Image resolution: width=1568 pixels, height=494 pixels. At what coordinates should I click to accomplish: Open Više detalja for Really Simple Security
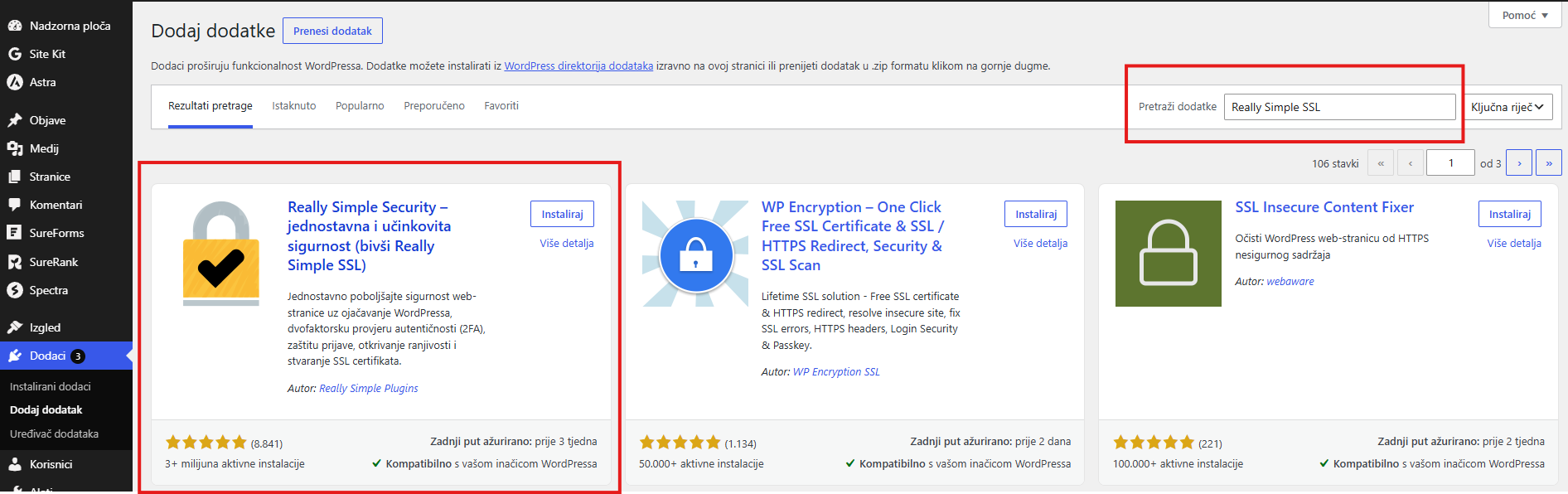pyautogui.click(x=567, y=243)
